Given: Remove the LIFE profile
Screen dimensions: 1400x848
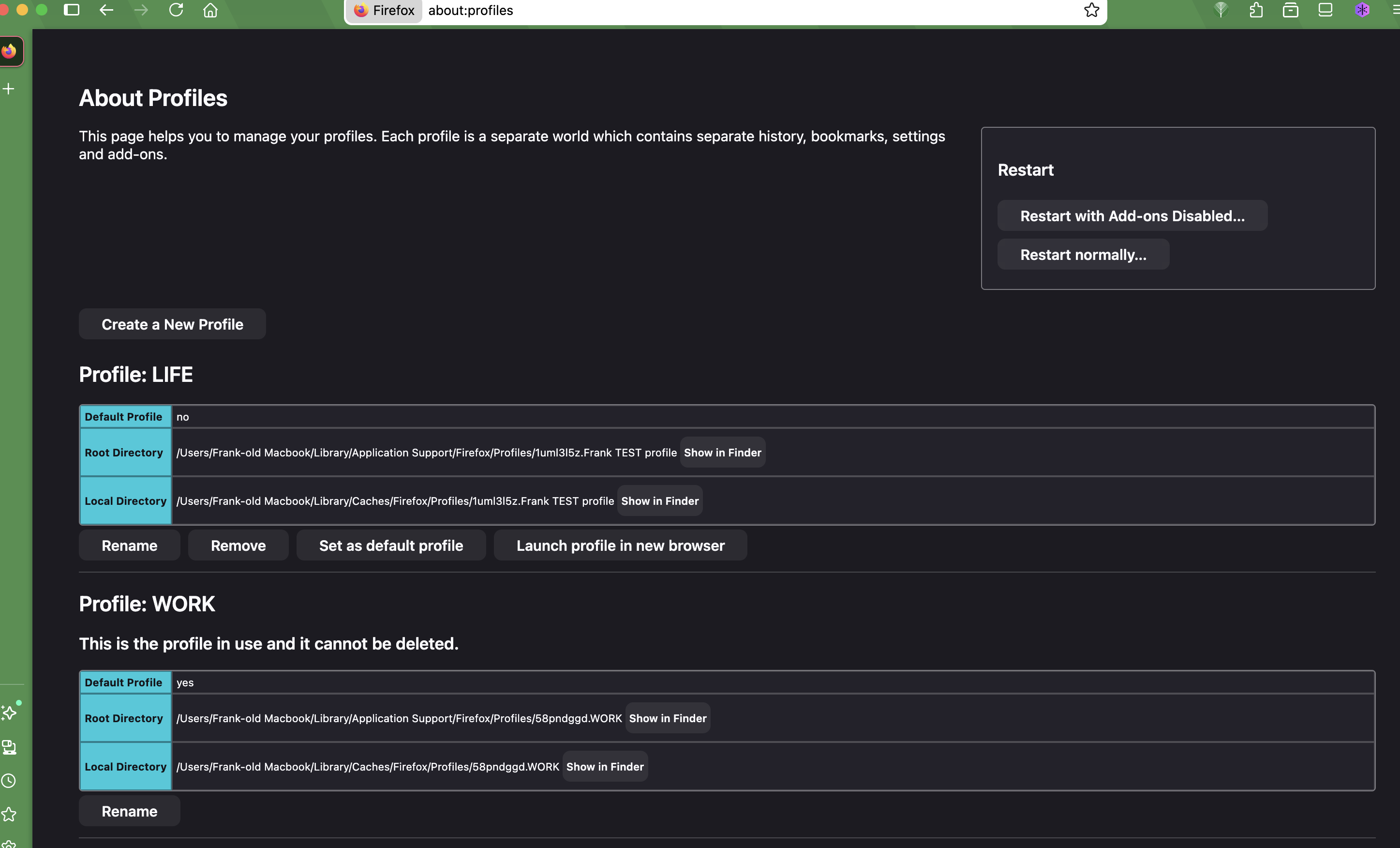Looking at the screenshot, I should click(238, 545).
